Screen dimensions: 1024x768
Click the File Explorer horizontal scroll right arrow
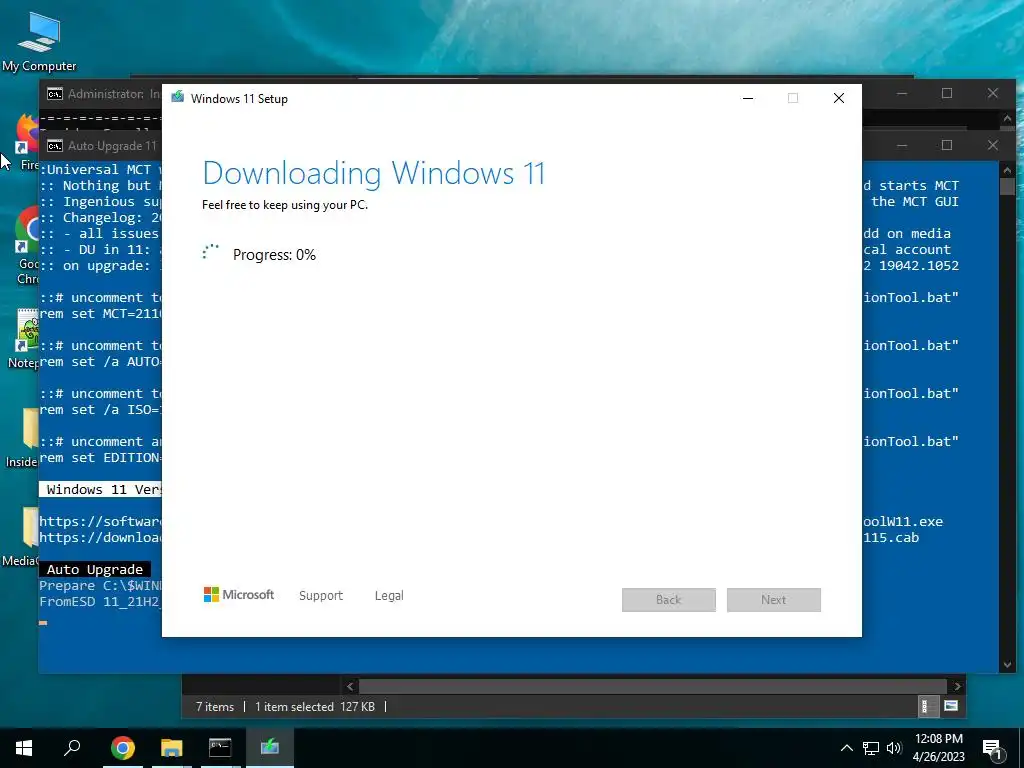(957, 686)
